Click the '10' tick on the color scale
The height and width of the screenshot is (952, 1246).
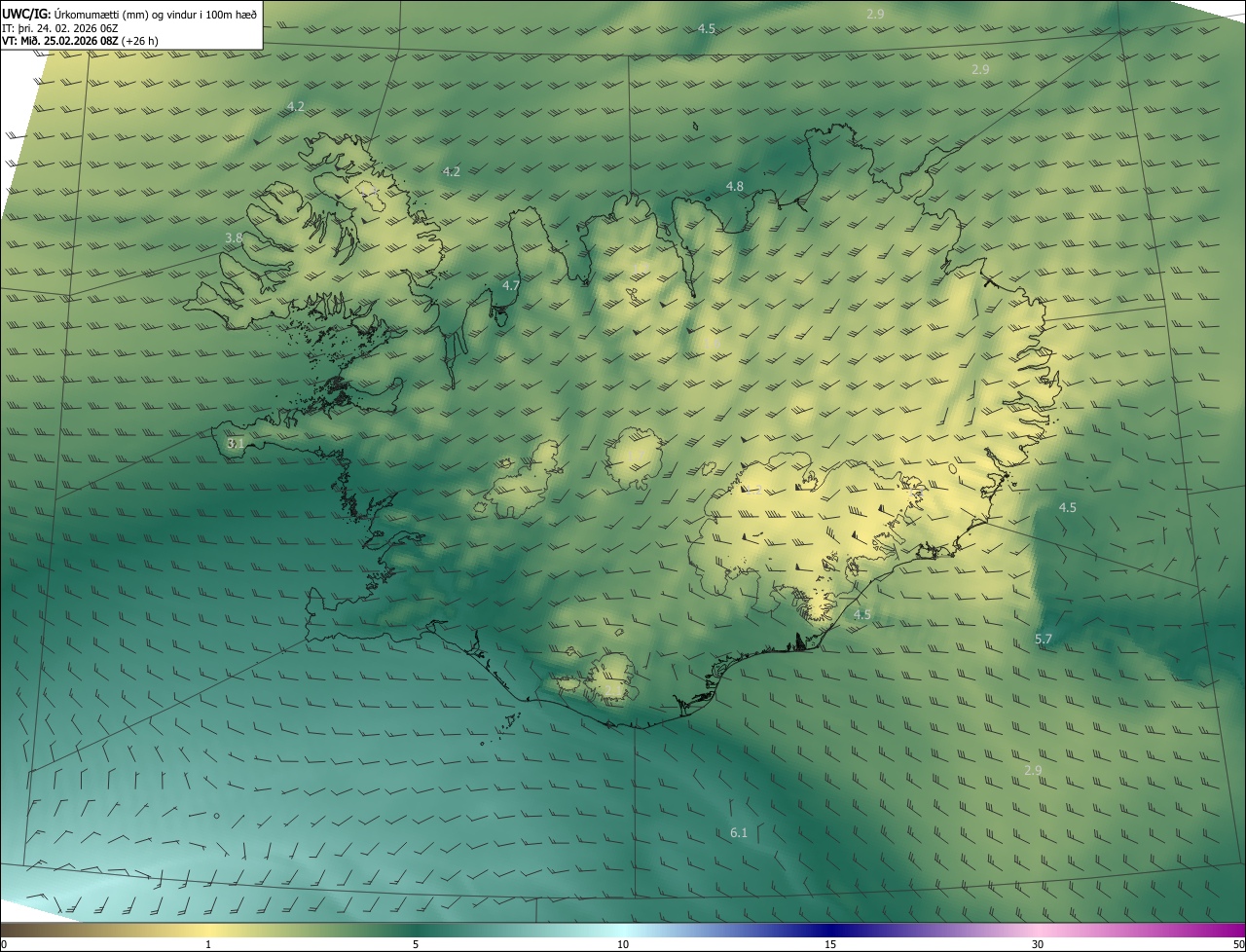(623, 944)
